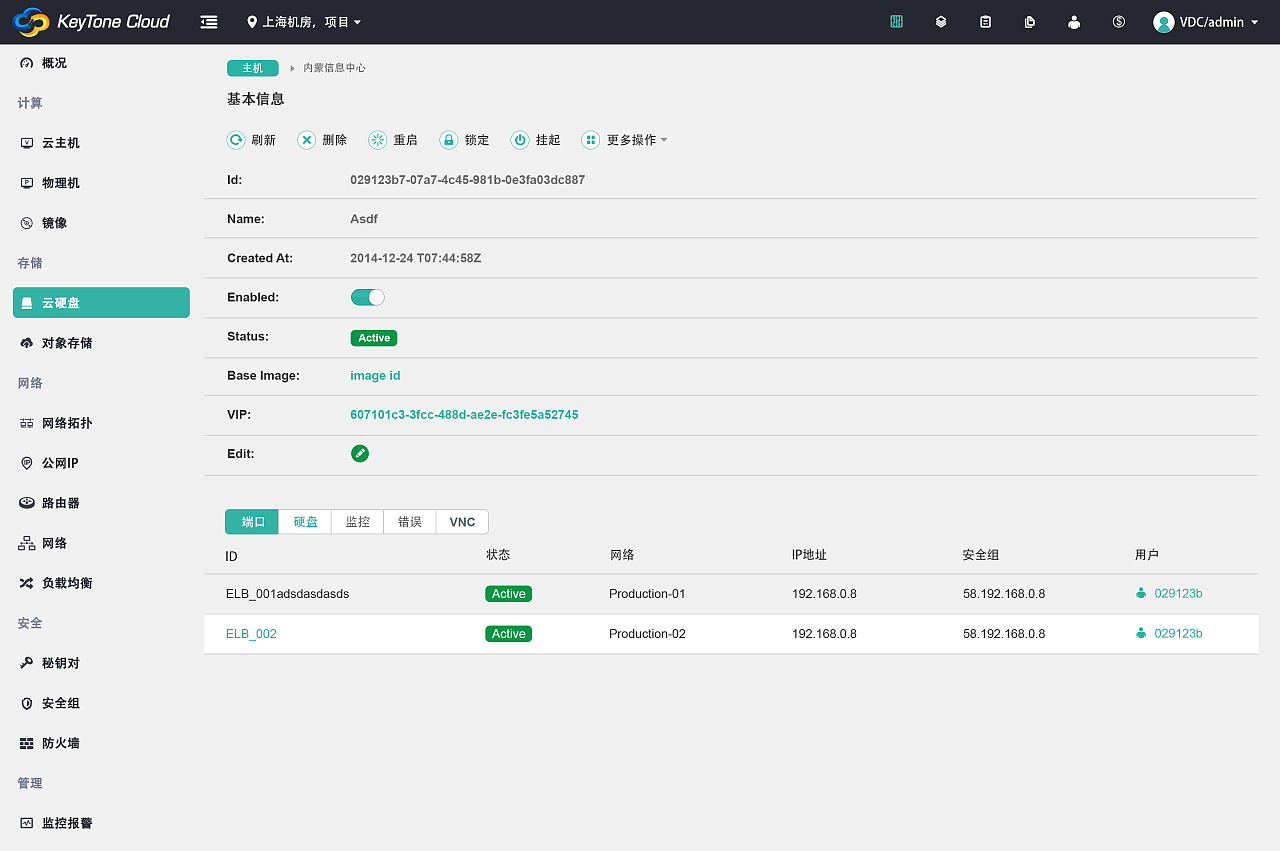Open the 云主机 page in sidebar
The height and width of the screenshot is (851, 1280).
pyautogui.click(x=60, y=142)
